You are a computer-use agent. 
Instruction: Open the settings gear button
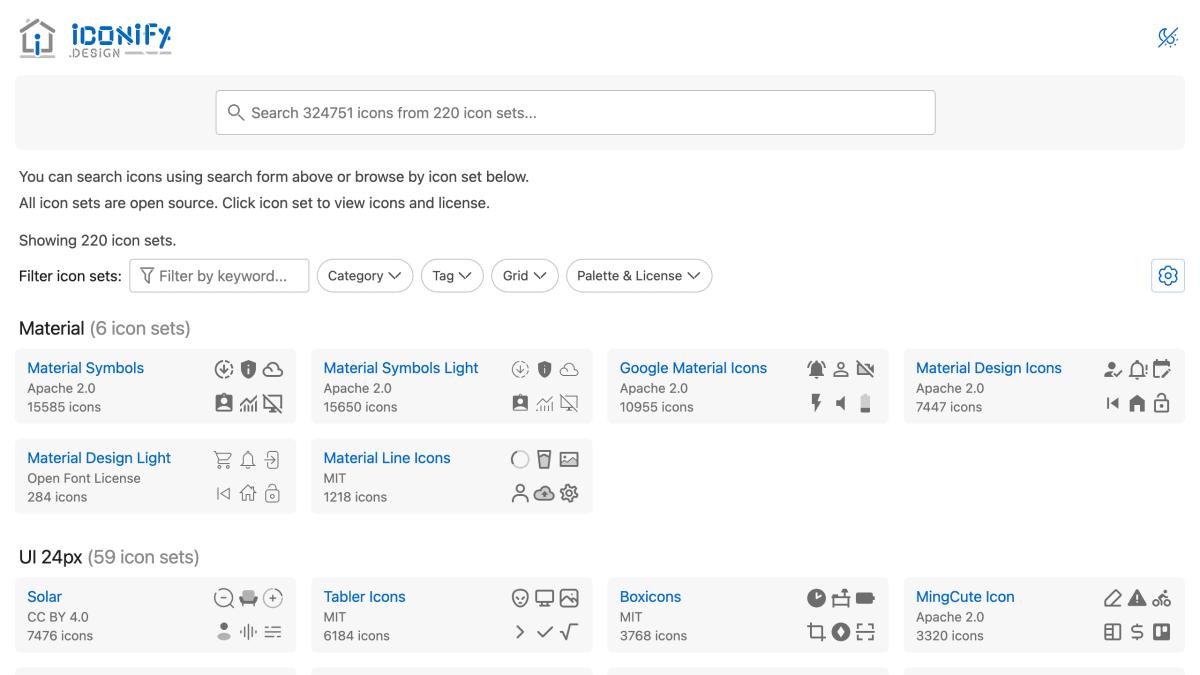pyautogui.click(x=1168, y=276)
